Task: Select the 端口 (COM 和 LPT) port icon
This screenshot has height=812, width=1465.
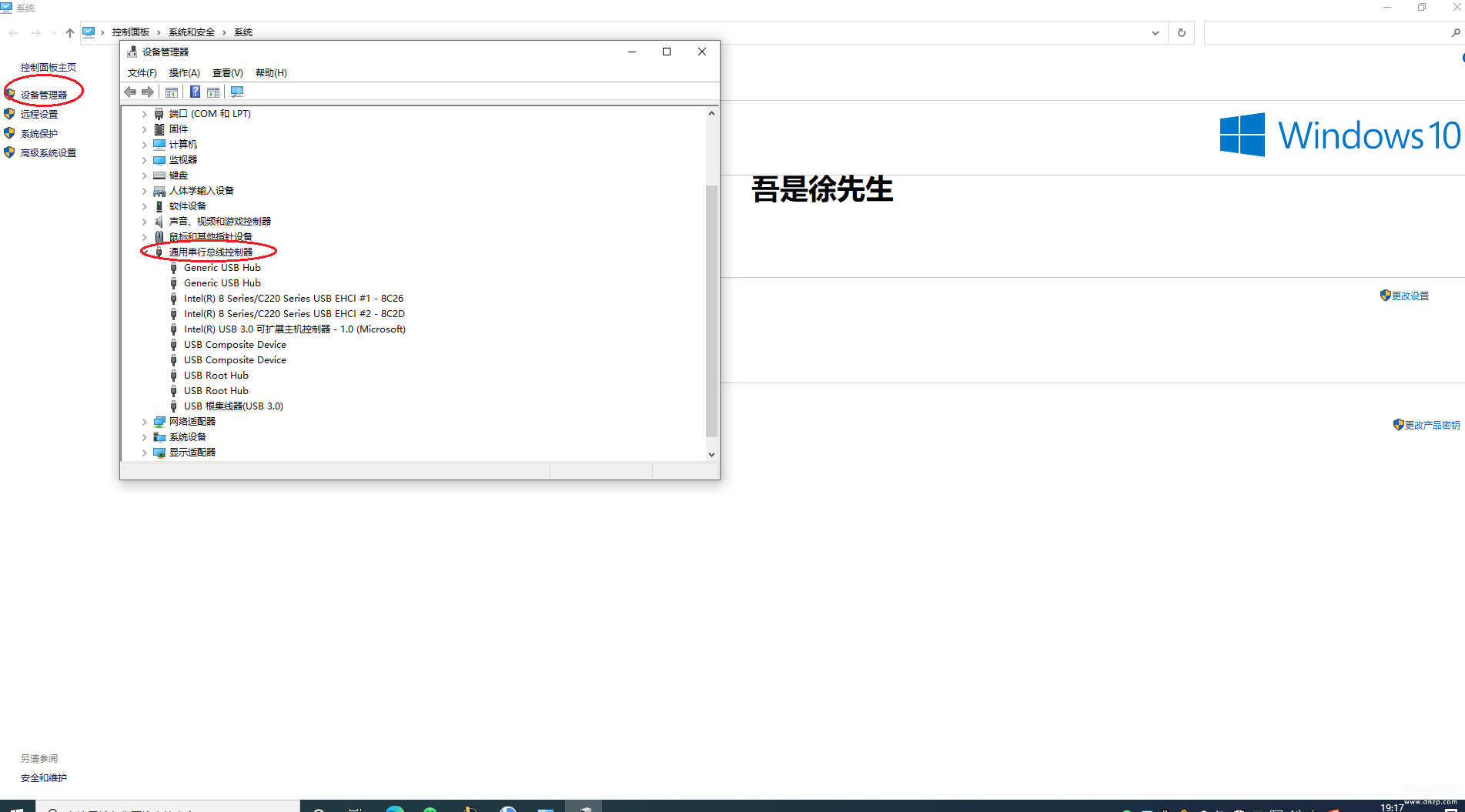Action: 159,114
